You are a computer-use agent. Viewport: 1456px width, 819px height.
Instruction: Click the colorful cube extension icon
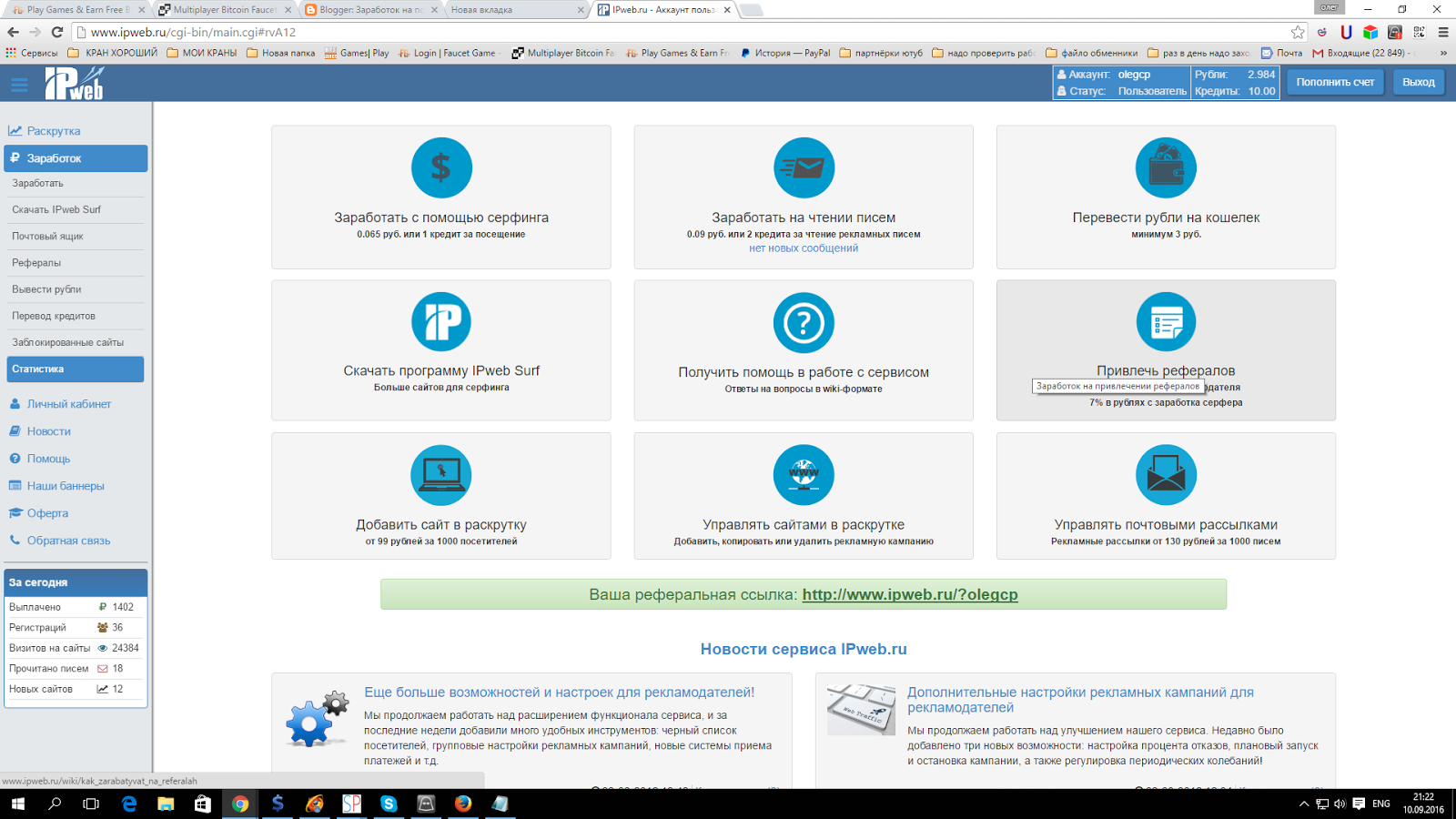pyautogui.click(x=1370, y=32)
